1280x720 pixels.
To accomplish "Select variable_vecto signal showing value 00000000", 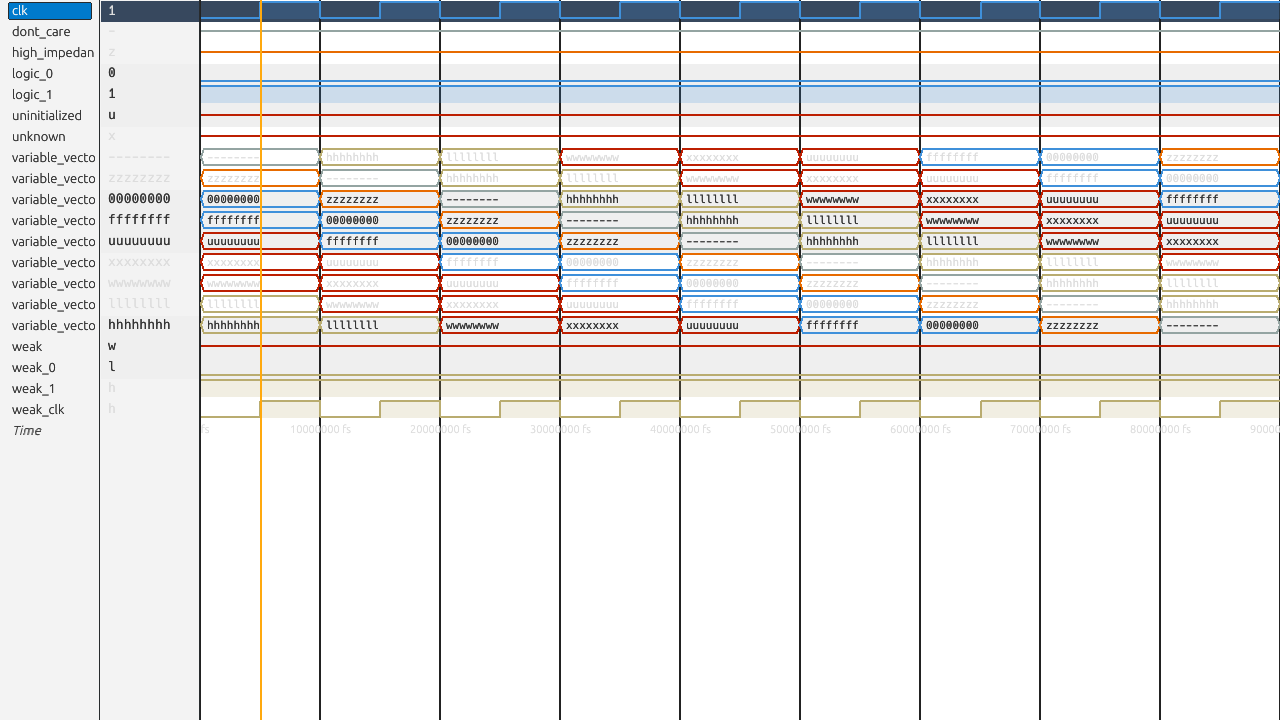I will point(53,200).
